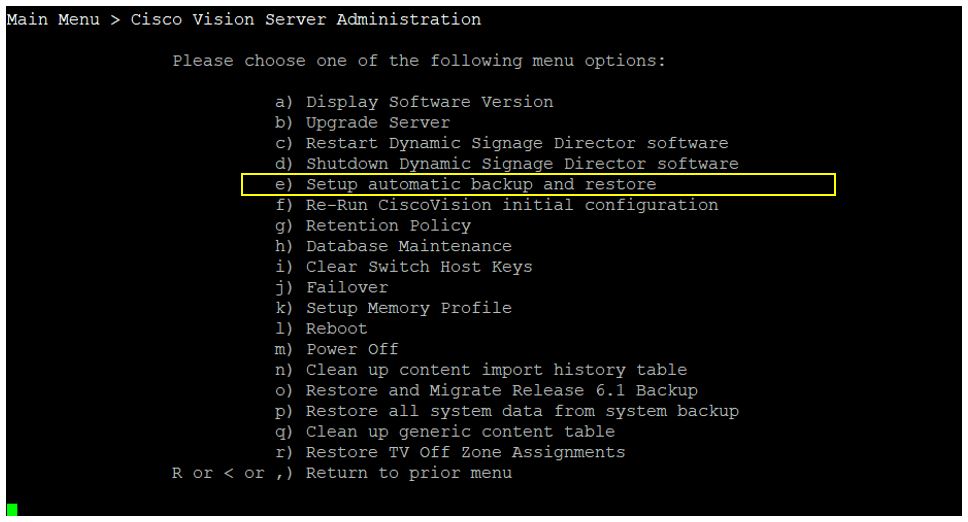Open Setup automatic backup and restore
This screenshot has width=968, height=522.
(481, 185)
